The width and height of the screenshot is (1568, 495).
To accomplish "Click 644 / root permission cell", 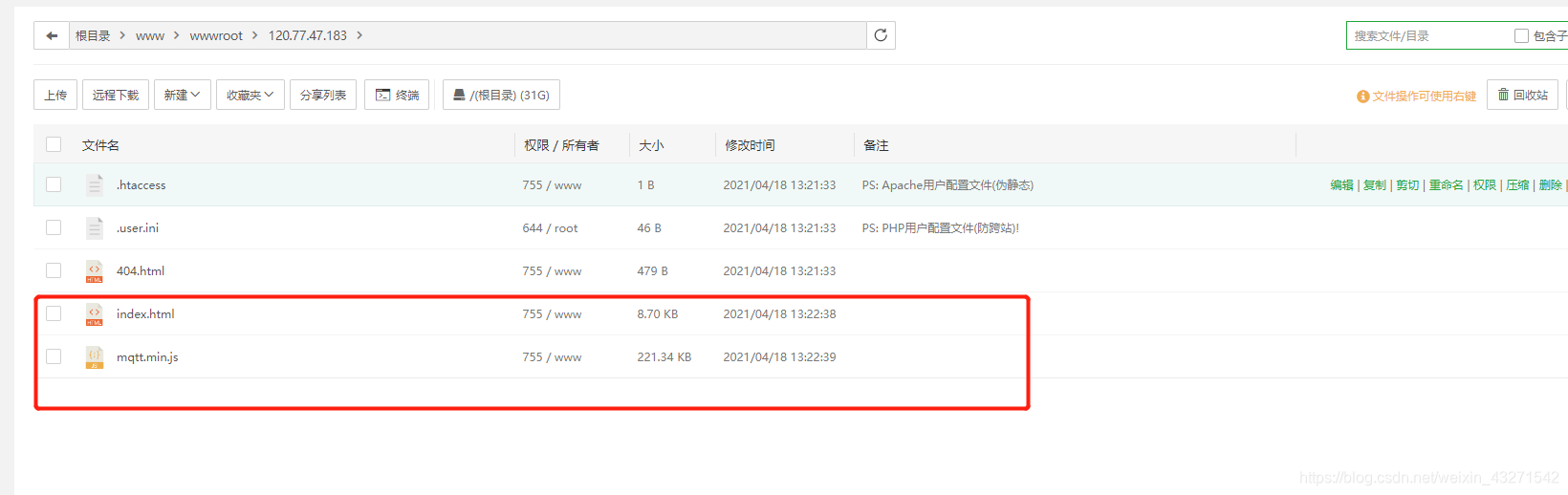I will pyautogui.click(x=550, y=227).
